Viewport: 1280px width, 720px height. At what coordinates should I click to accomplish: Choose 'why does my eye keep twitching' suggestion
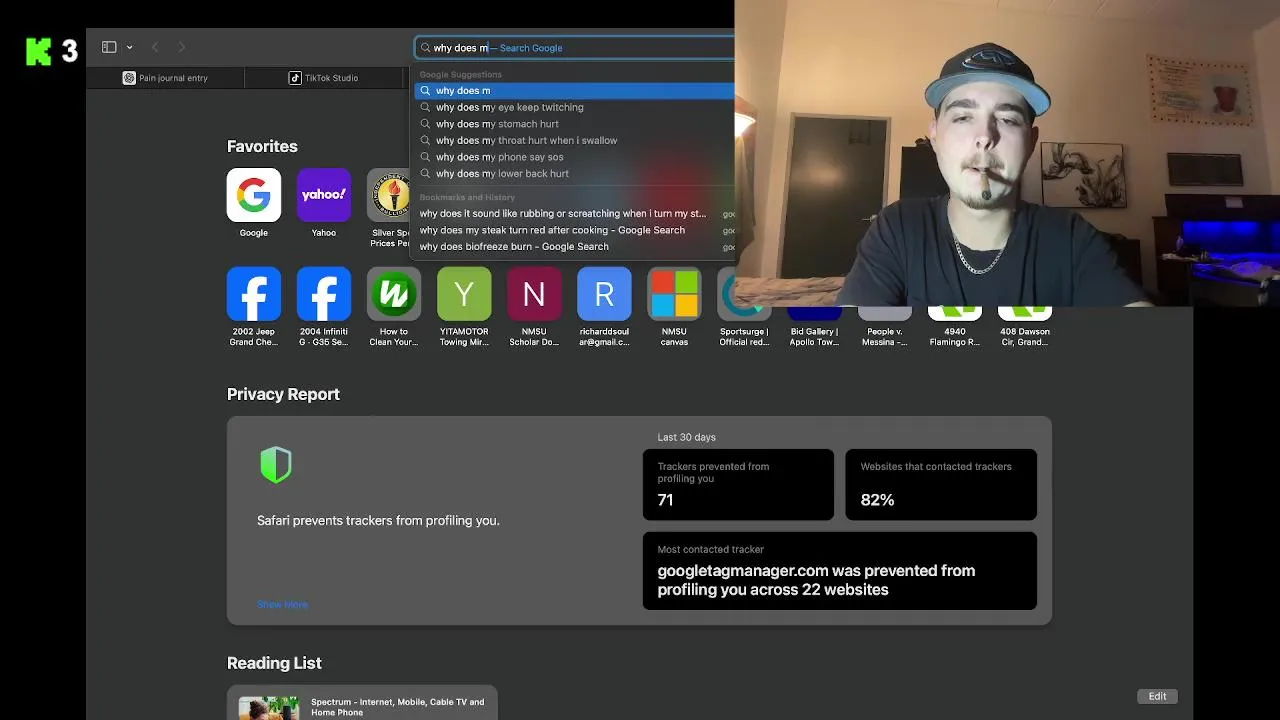575,107
